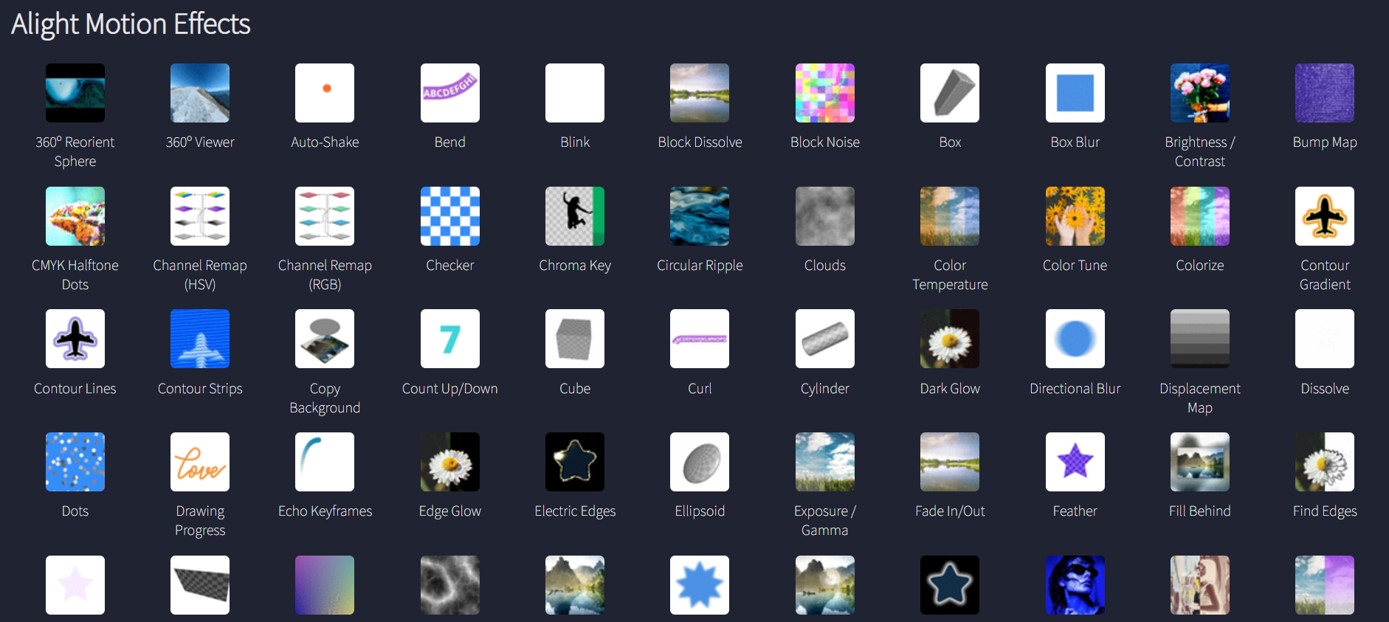Choose the Copy Background effect icon
Screen dimensions: 1389x622
tap(325, 339)
